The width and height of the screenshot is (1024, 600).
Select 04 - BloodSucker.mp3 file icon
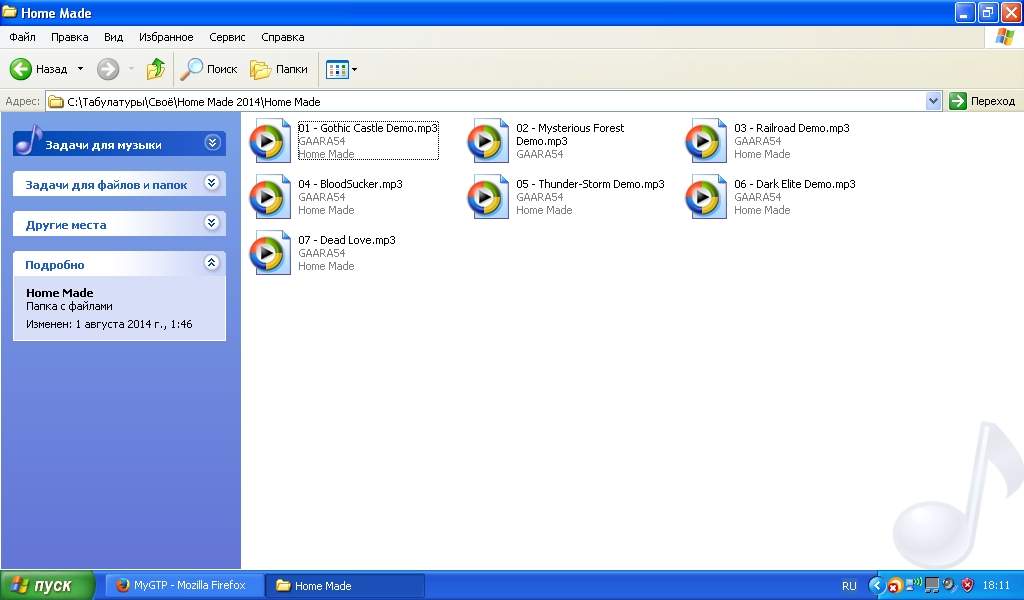coord(270,197)
